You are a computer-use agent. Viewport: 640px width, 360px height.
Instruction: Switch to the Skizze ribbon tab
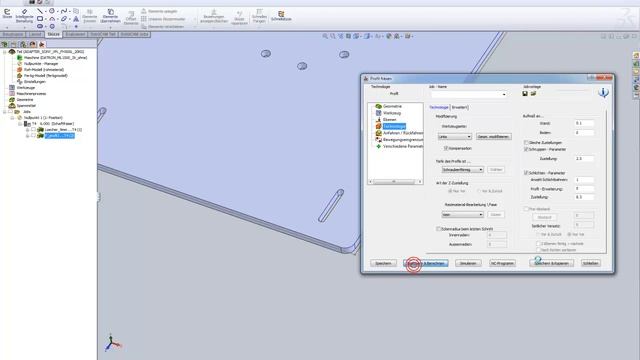[54, 35]
